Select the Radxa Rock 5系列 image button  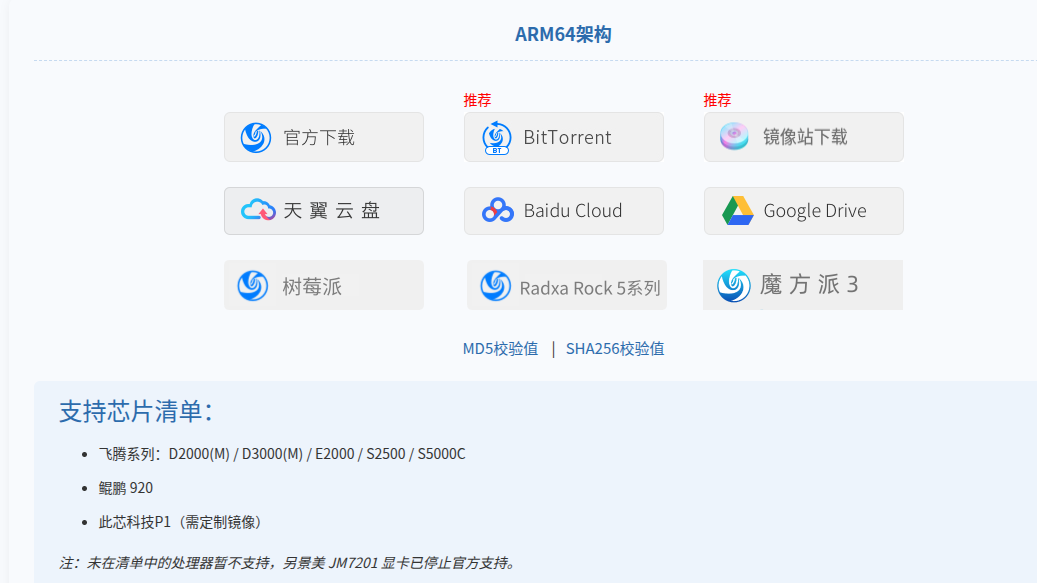click(x=567, y=285)
